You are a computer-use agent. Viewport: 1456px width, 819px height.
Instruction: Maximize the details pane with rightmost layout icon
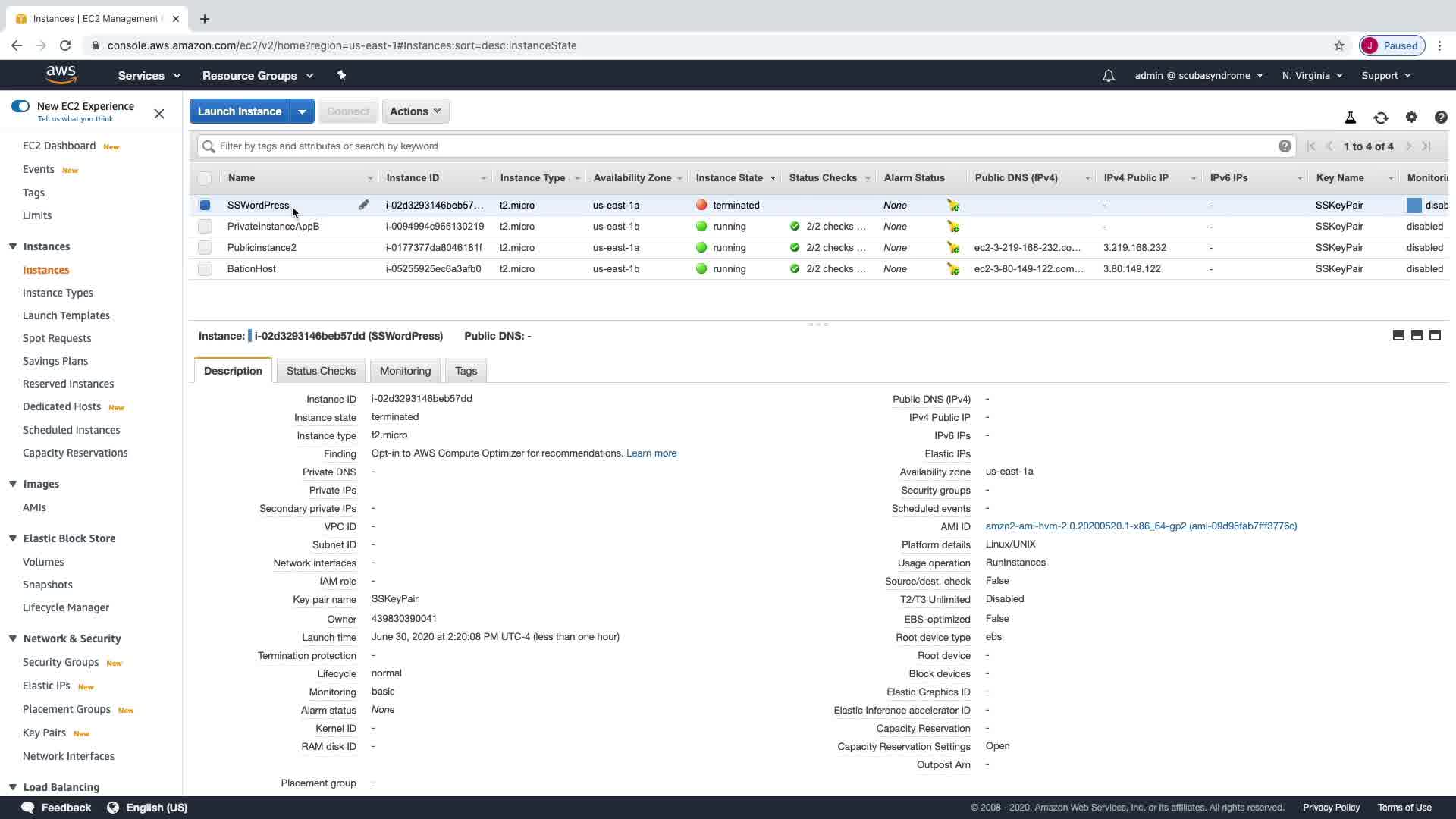(x=1435, y=335)
